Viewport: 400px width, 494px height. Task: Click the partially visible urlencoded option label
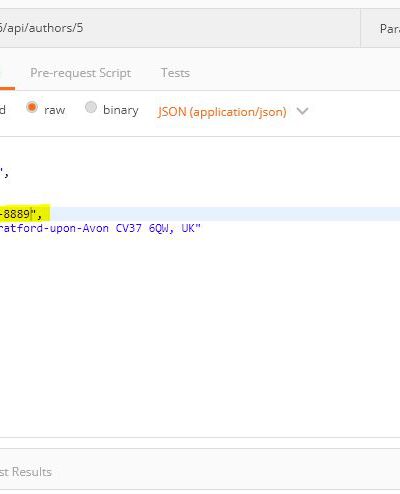pyautogui.click(x=3, y=110)
